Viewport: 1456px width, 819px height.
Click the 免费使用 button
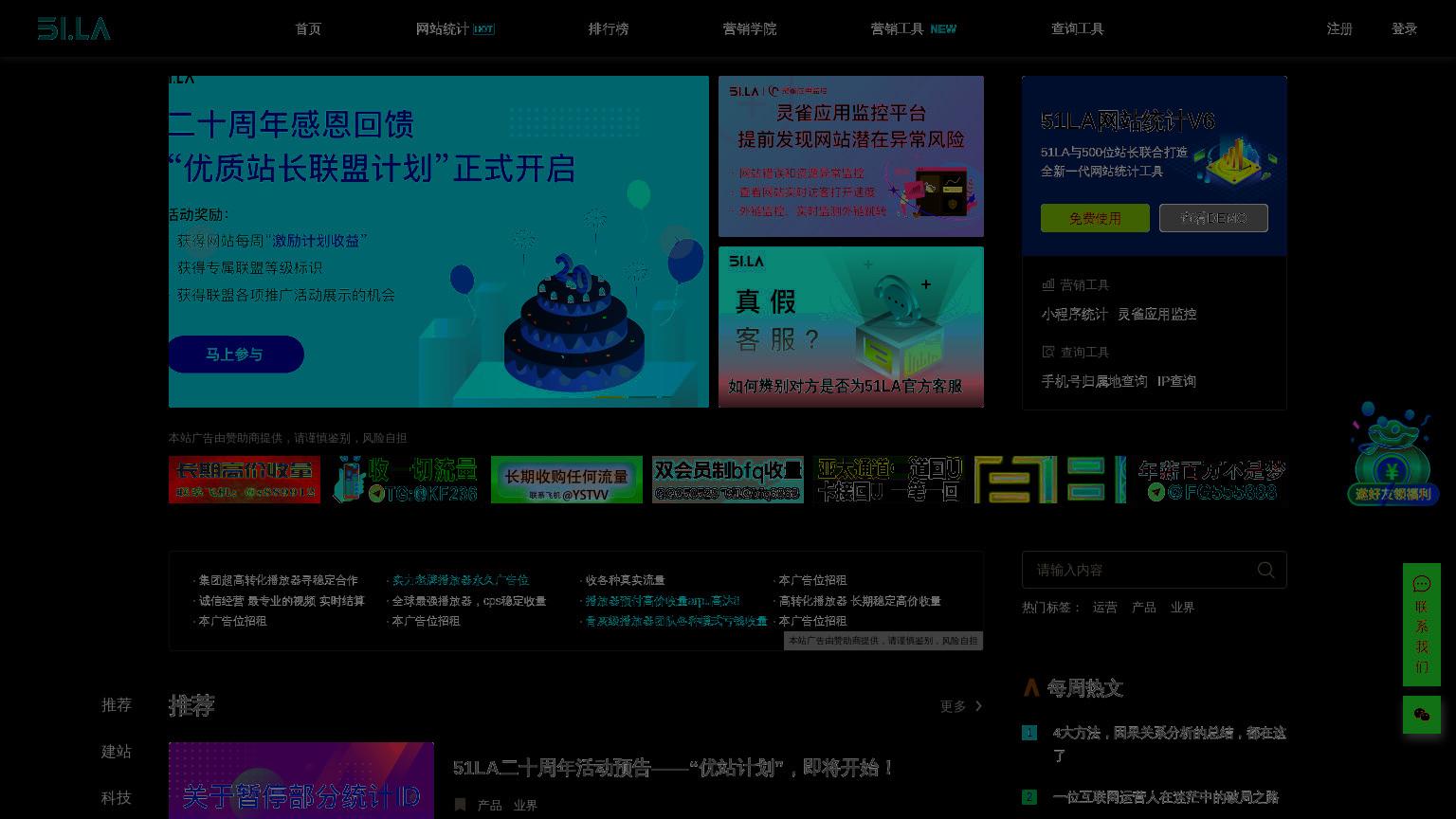tap(1095, 218)
